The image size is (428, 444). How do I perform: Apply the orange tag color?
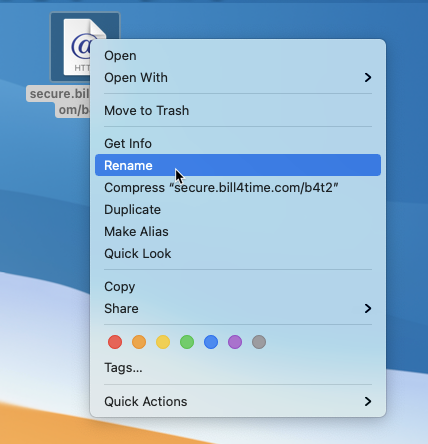tap(139, 342)
